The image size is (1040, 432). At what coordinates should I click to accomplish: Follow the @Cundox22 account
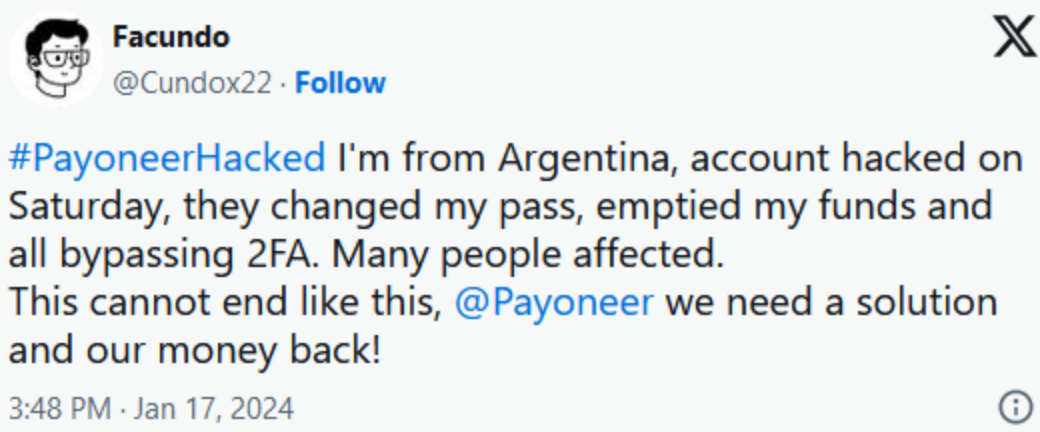[x=340, y=82]
